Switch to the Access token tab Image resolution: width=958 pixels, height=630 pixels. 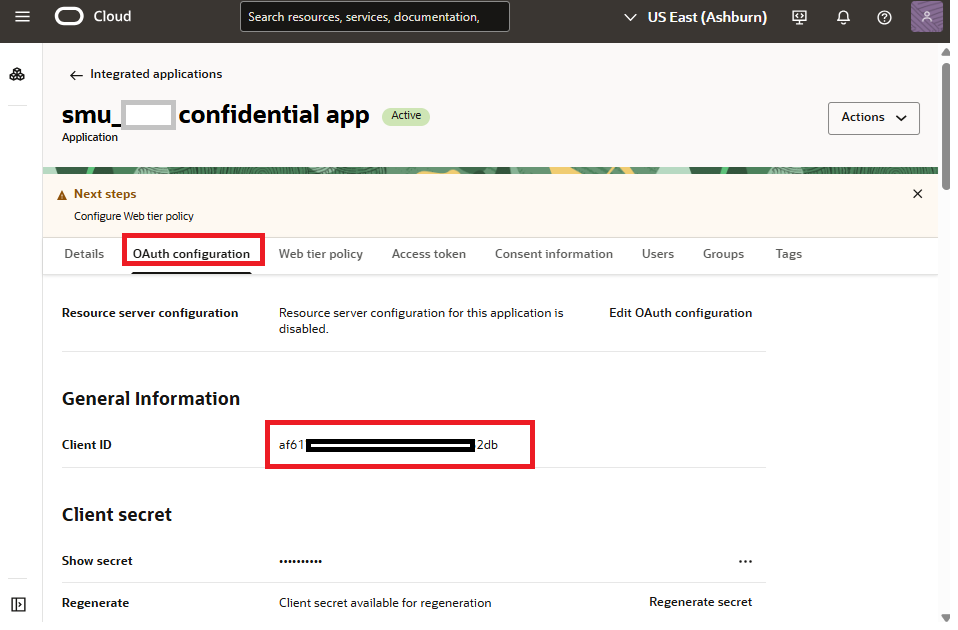(428, 254)
